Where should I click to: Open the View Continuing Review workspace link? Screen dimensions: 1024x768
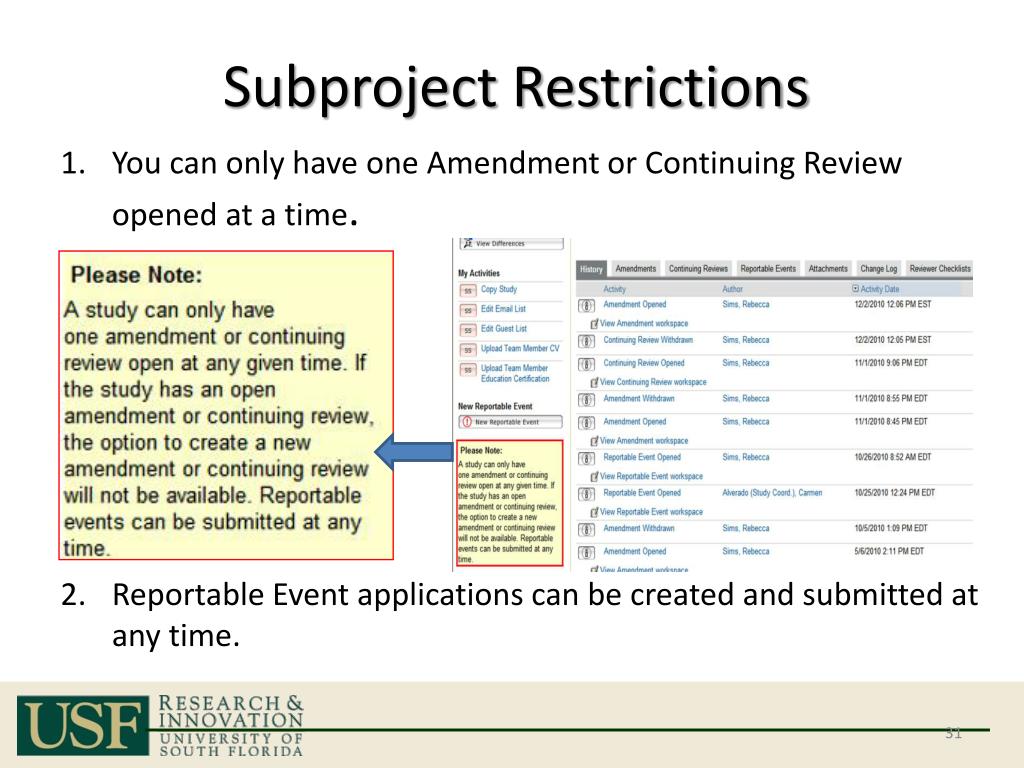click(x=652, y=382)
